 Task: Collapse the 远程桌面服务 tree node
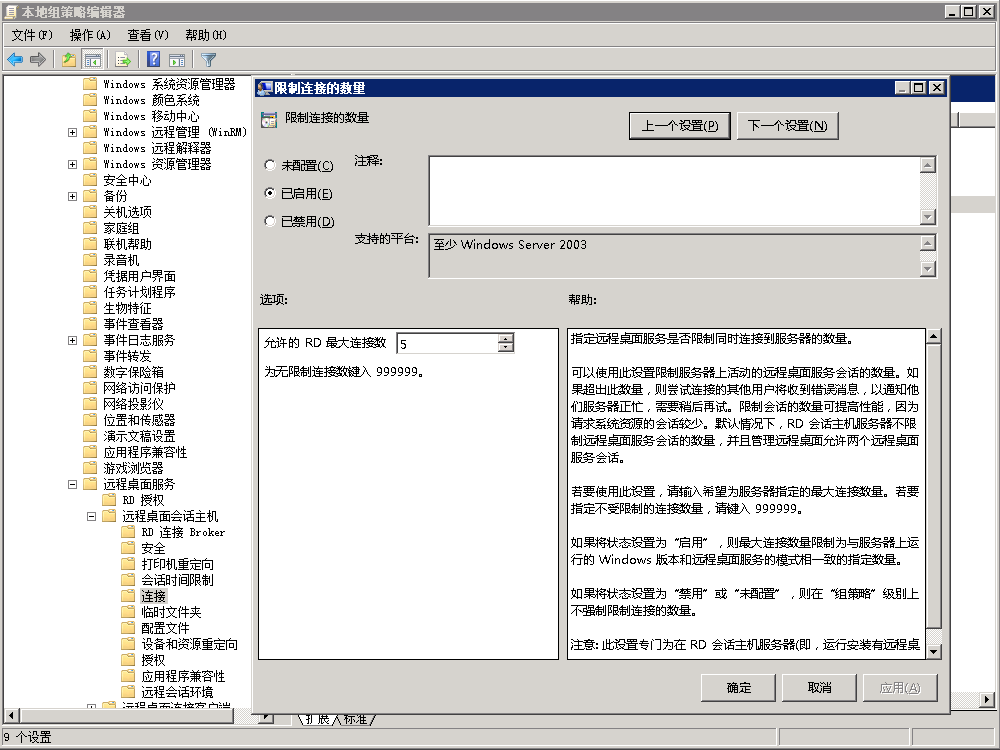point(73,484)
